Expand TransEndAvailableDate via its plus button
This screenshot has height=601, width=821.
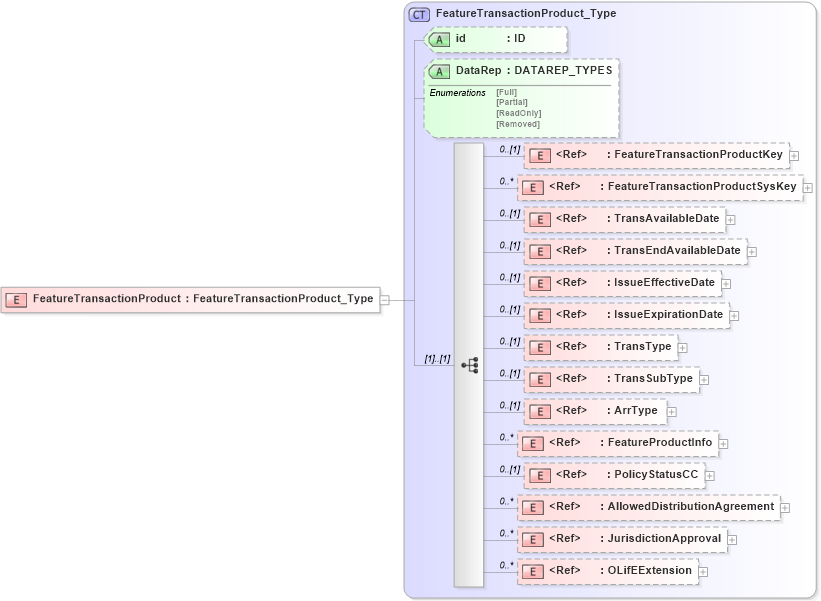(751, 251)
